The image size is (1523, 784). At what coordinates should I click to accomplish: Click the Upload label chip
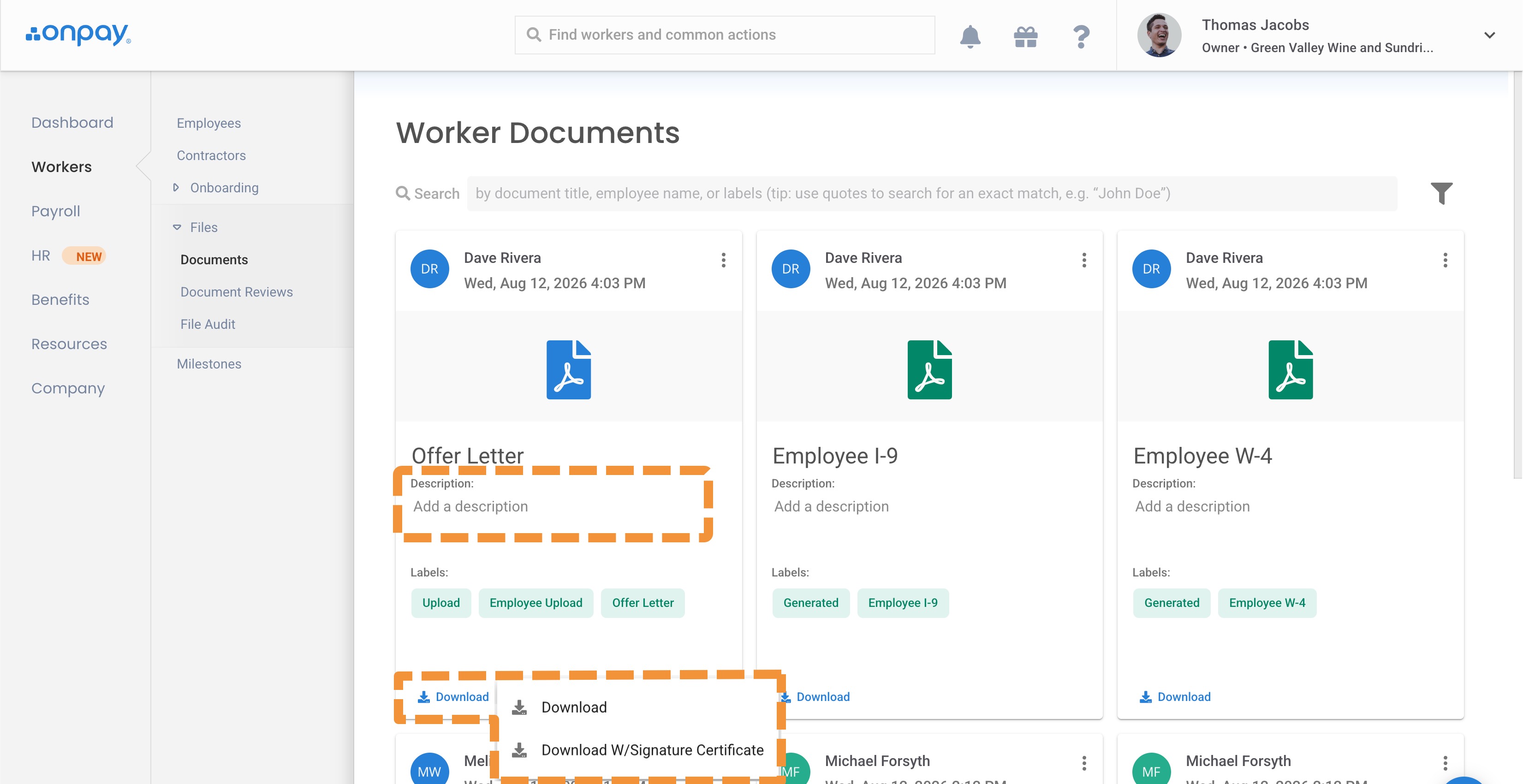click(441, 603)
